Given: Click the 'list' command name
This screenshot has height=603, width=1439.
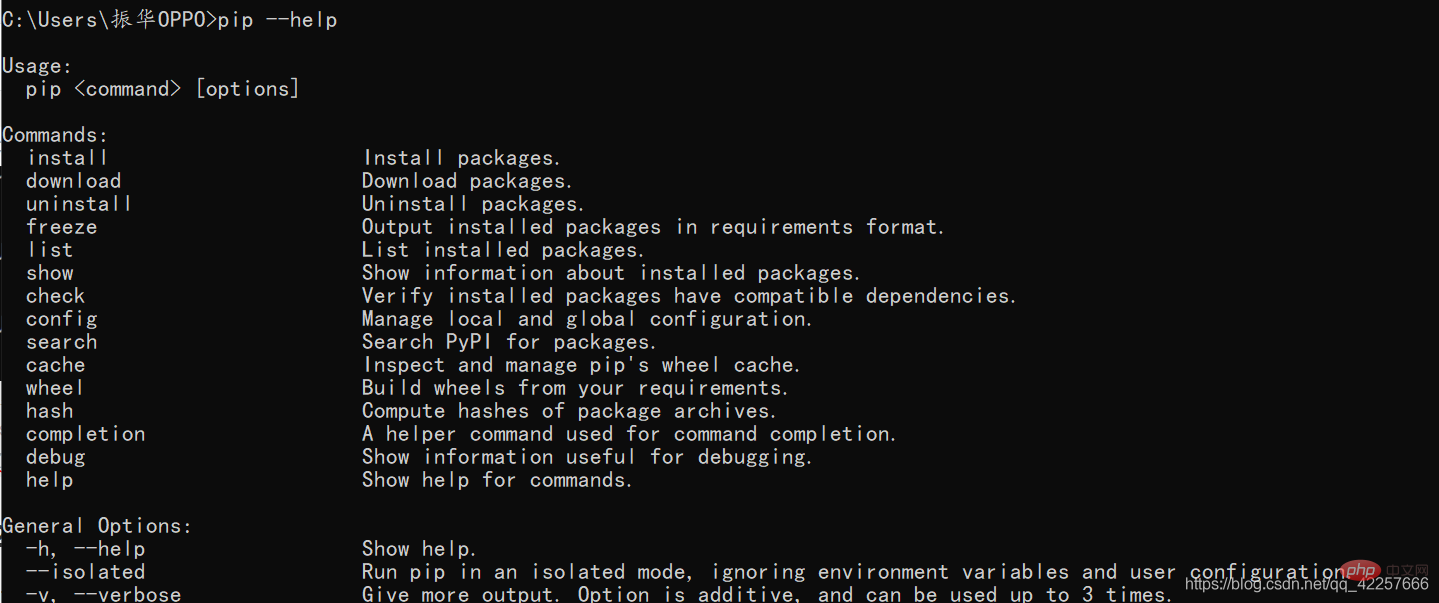Looking at the screenshot, I should 50,250.
